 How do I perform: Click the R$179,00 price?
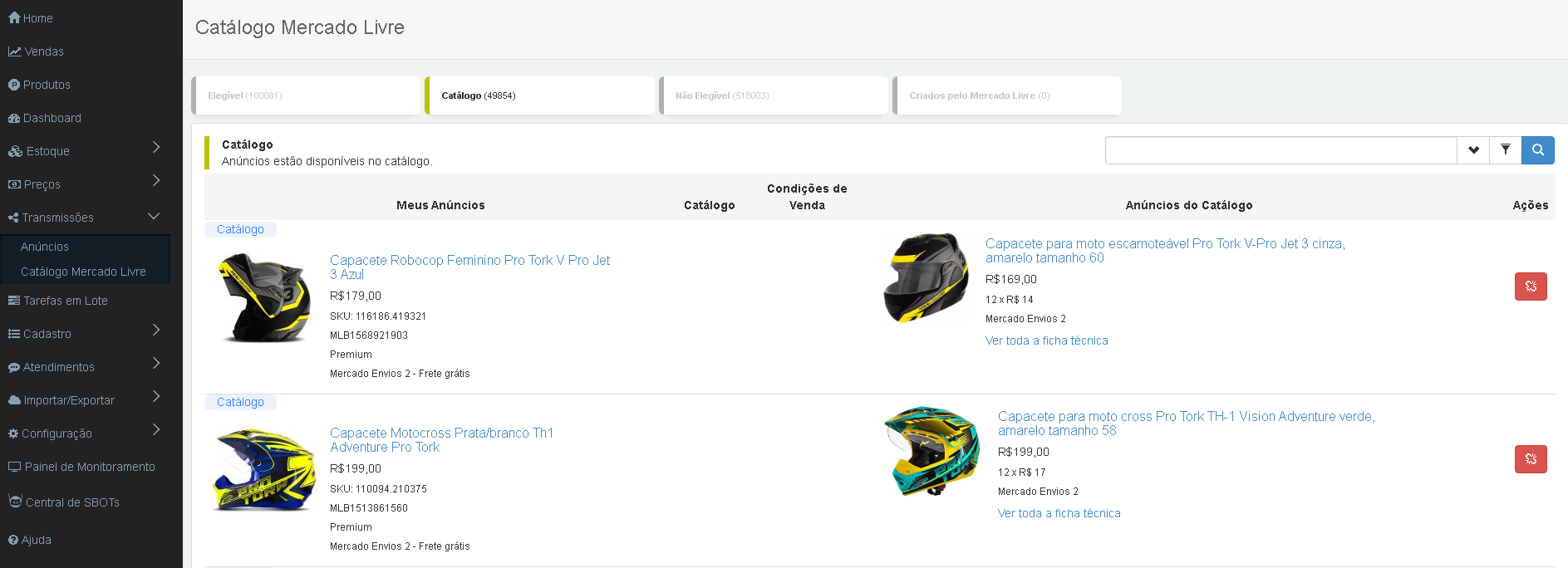pyautogui.click(x=356, y=296)
